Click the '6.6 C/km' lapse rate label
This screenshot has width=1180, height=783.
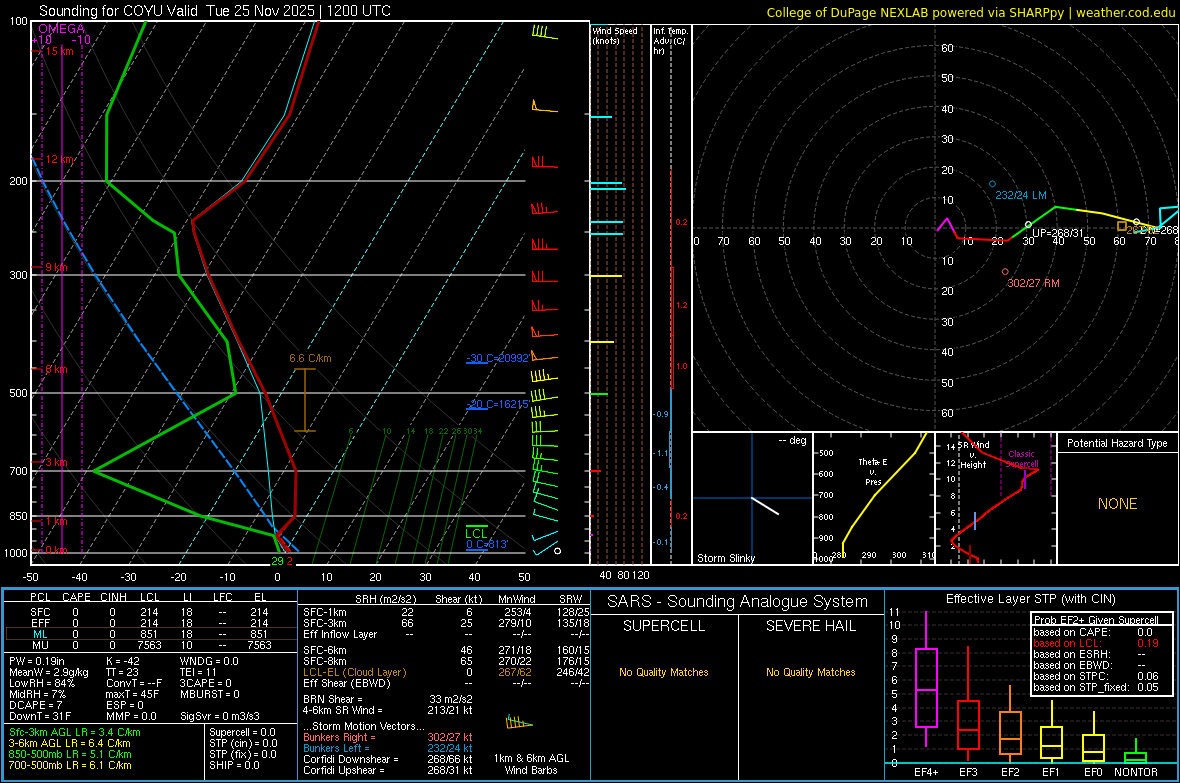click(x=310, y=358)
